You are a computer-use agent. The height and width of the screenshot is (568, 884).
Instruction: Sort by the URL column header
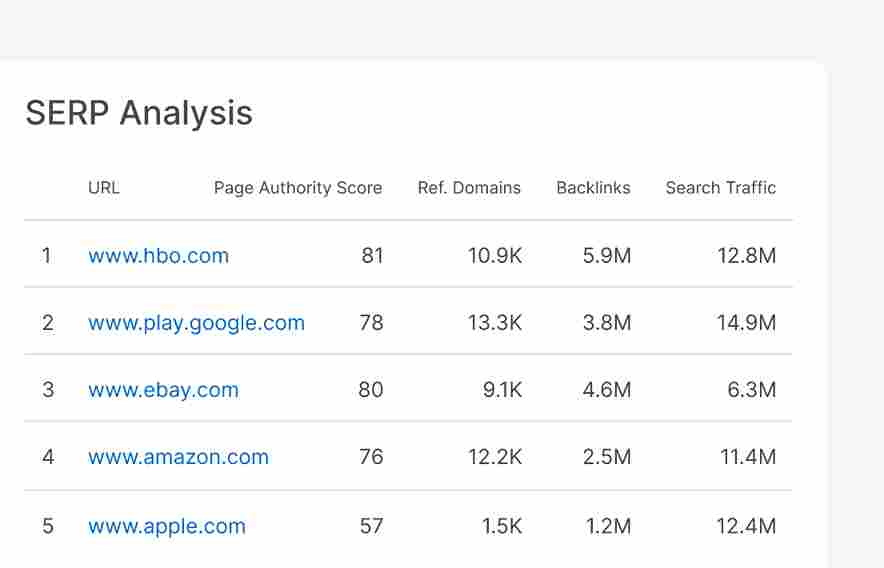(104, 187)
